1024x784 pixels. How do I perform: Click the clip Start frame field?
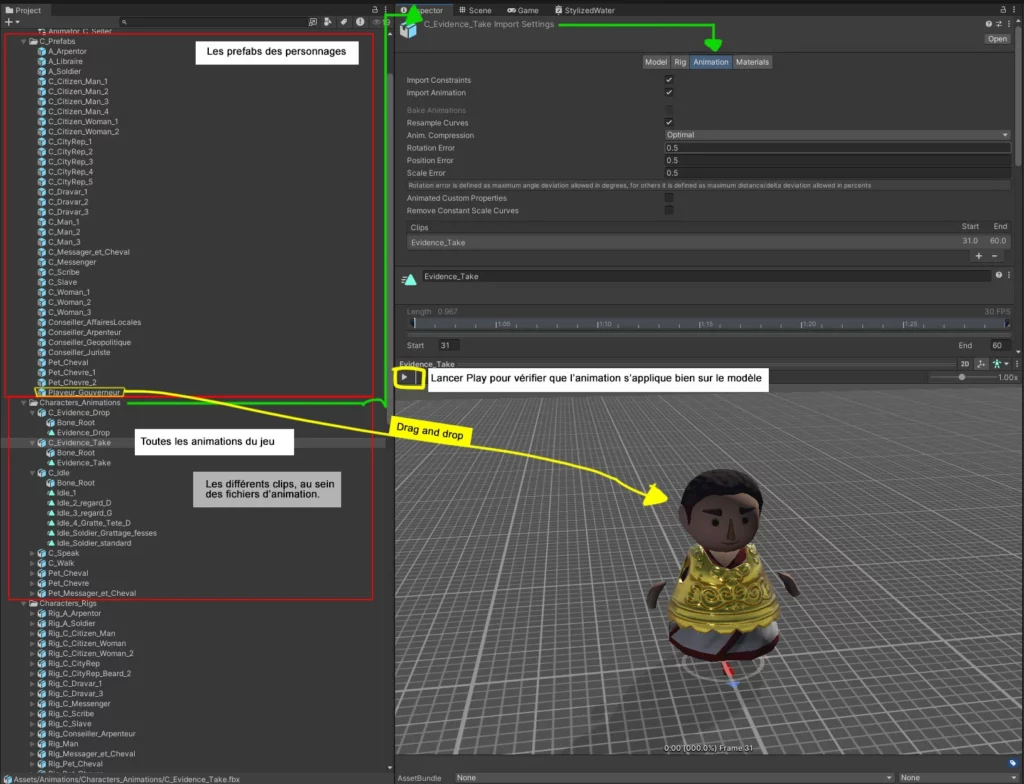449,345
